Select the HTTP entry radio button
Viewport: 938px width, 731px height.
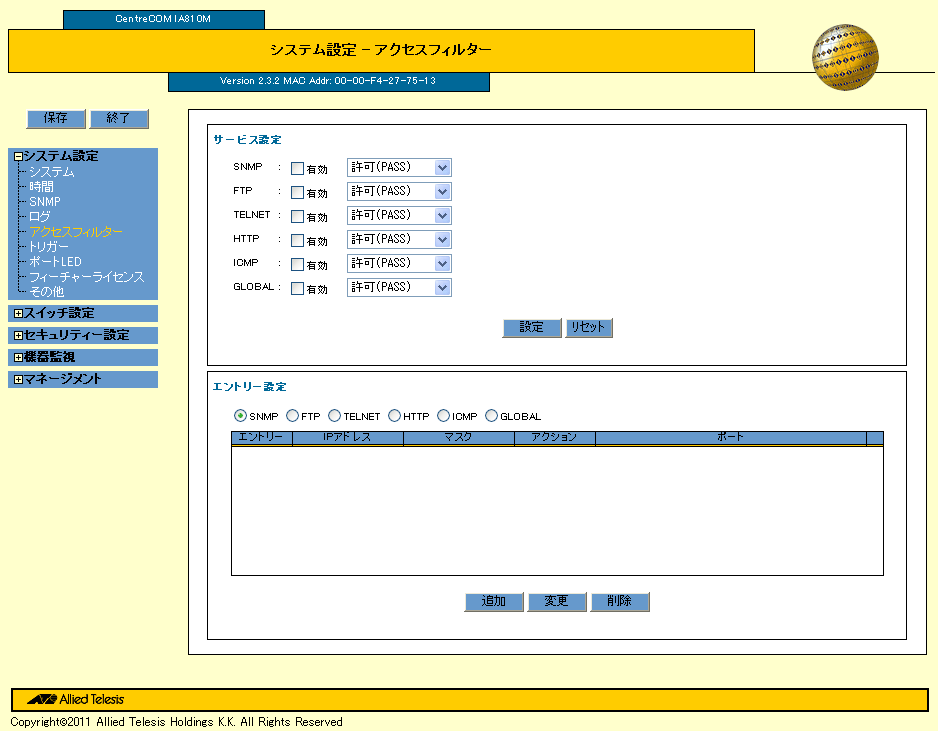[x=394, y=416]
